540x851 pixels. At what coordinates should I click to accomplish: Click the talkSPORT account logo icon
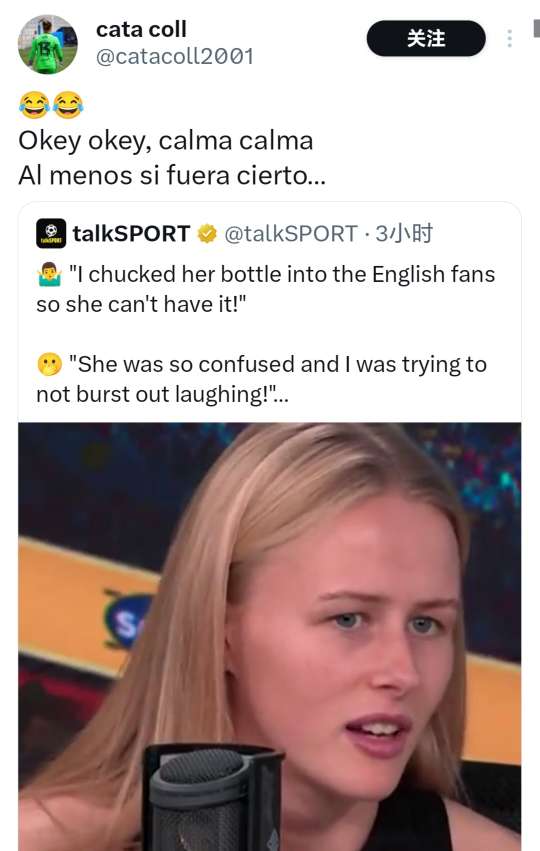(51, 234)
